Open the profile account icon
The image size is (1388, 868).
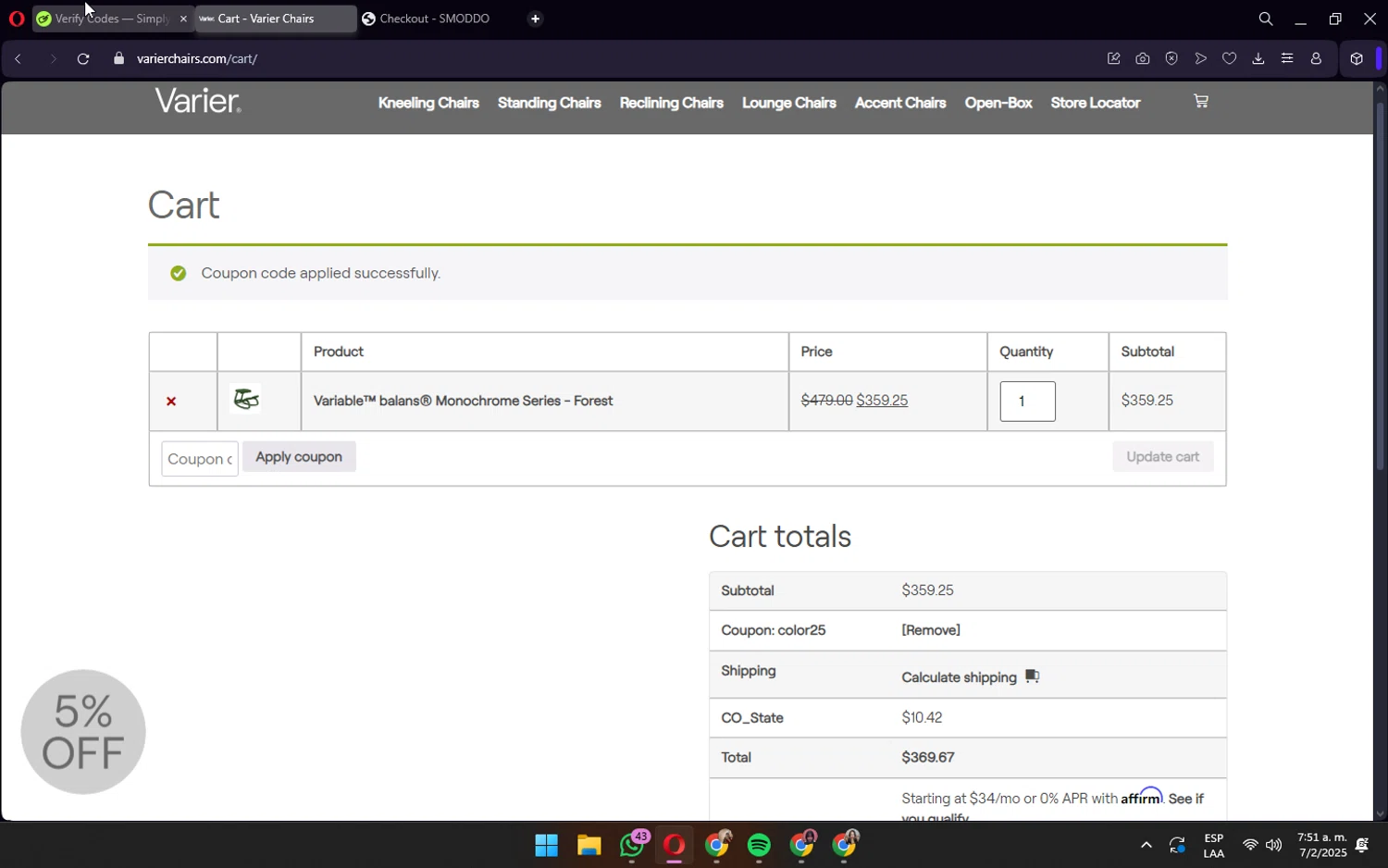[1316, 58]
